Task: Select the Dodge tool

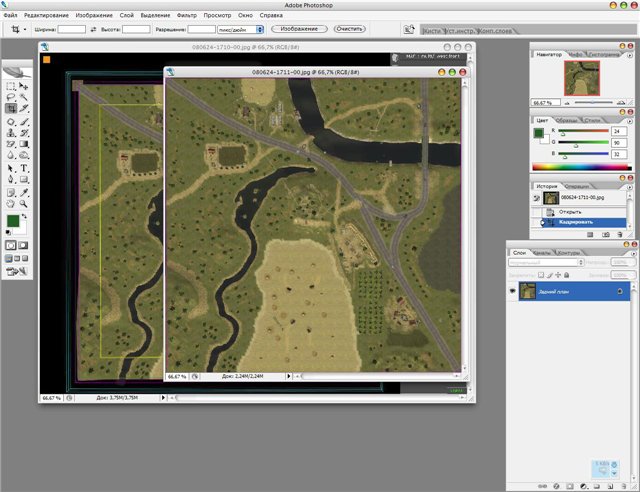Action: click(24, 155)
